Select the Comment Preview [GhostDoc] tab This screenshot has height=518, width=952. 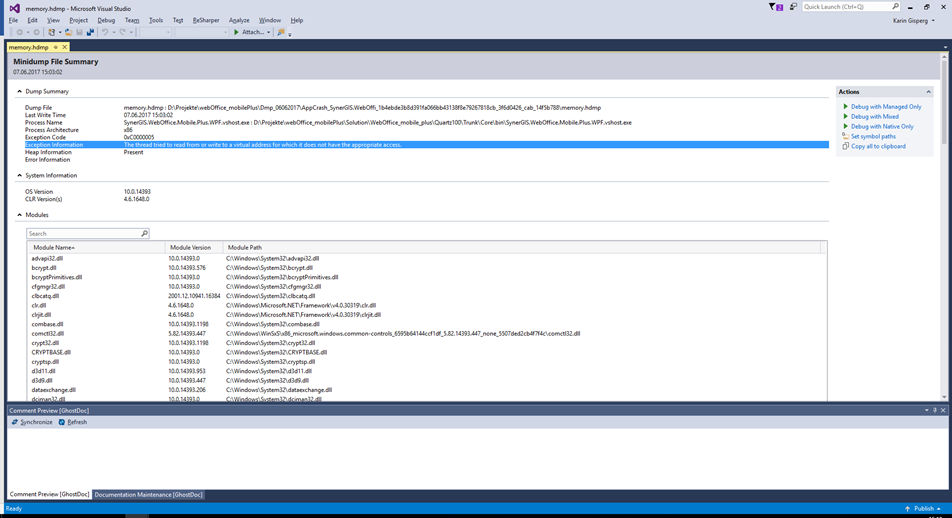point(49,494)
